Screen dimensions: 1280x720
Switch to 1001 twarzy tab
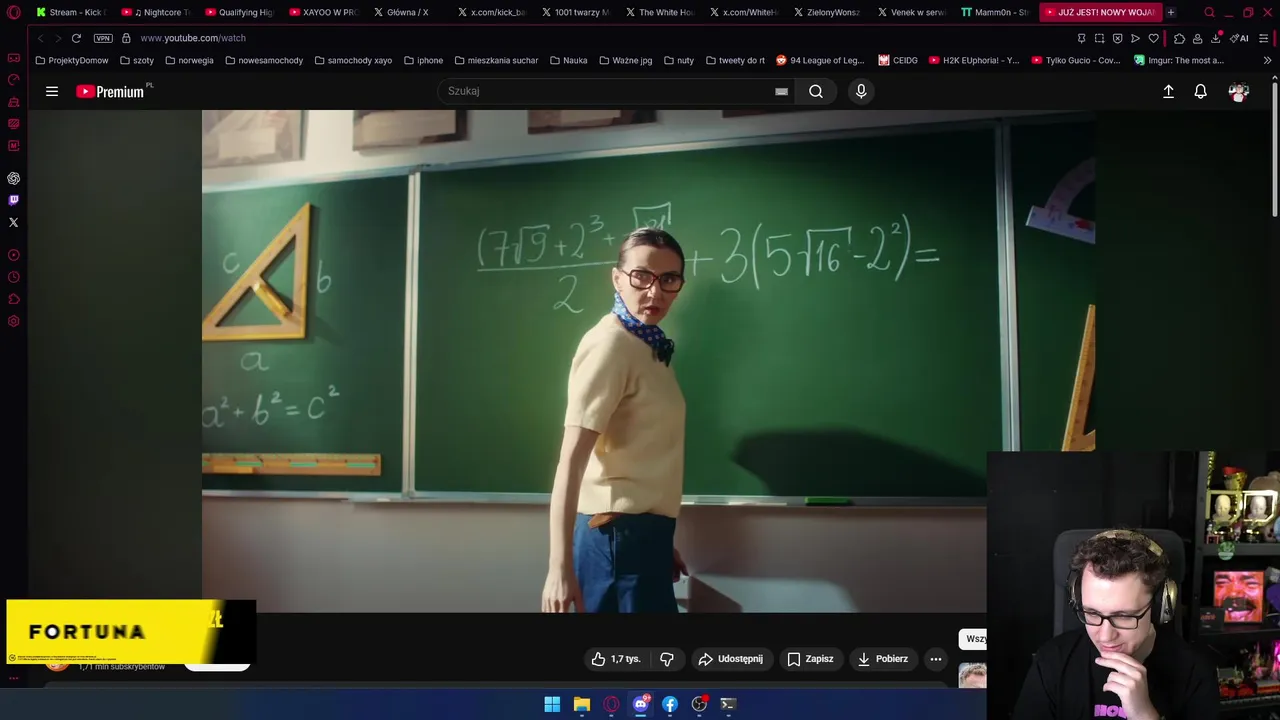pyautogui.click(x=575, y=12)
